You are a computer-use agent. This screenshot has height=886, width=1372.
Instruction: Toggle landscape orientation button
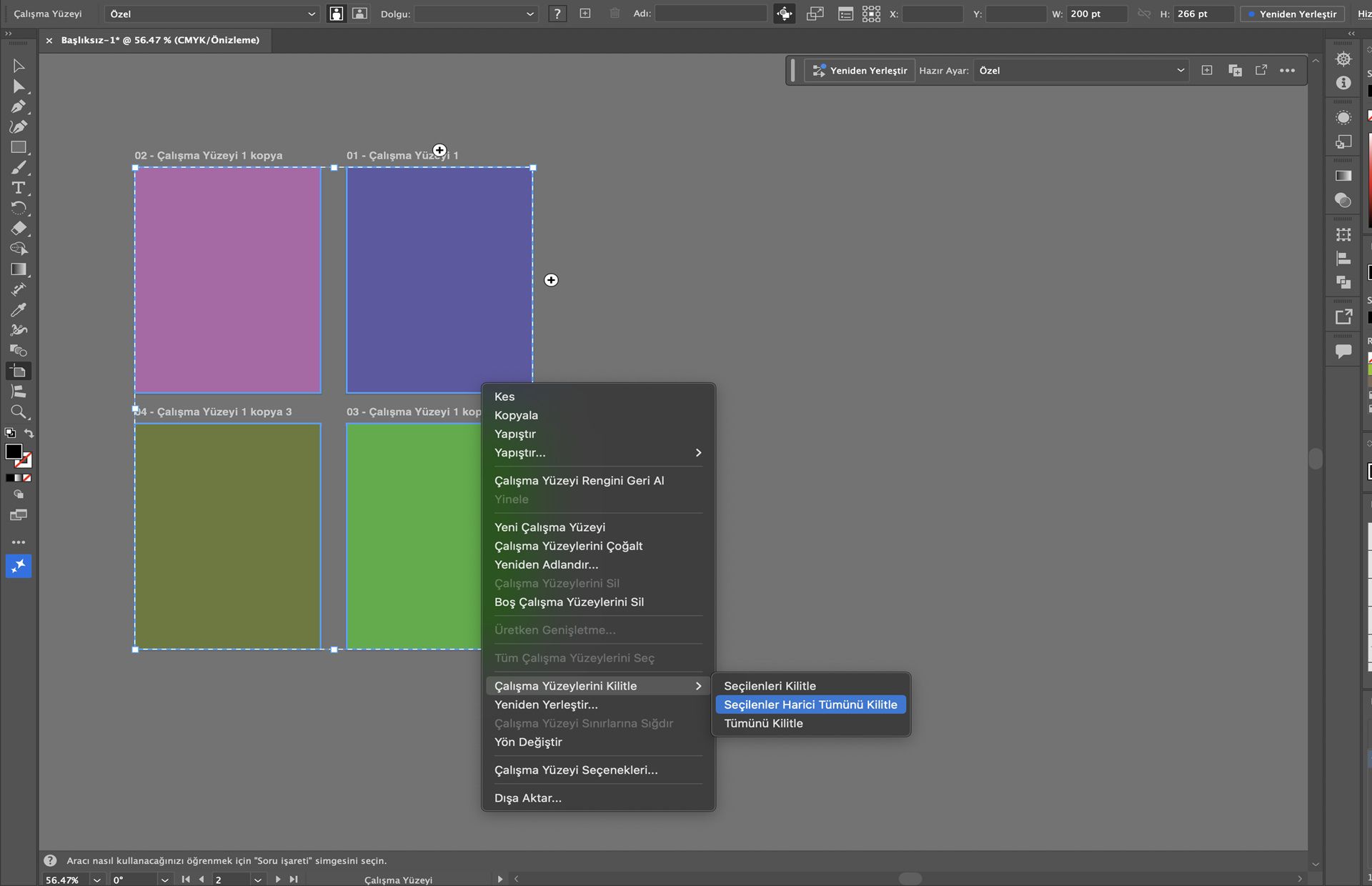359,14
